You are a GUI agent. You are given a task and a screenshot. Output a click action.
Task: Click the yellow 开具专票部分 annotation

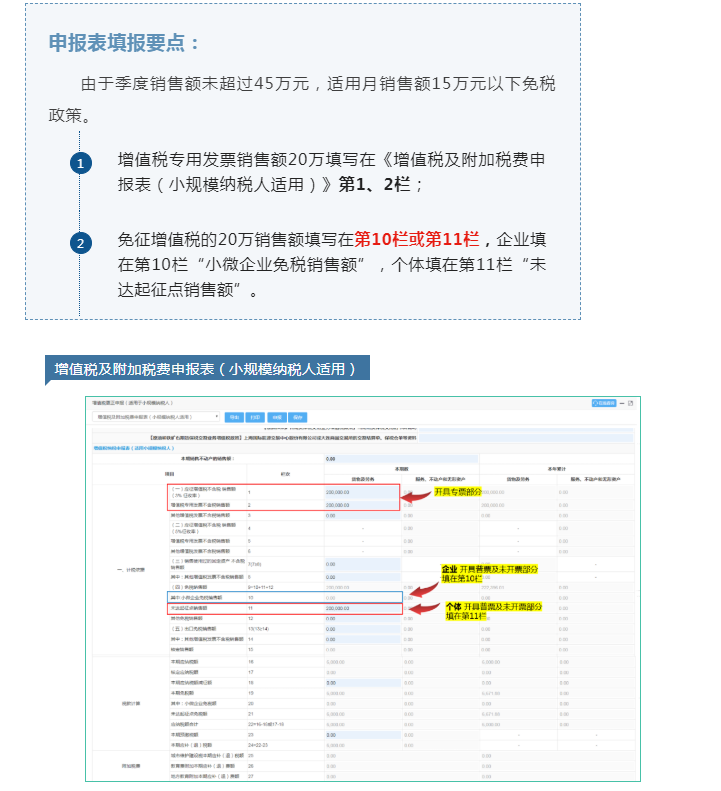(x=457, y=492)
